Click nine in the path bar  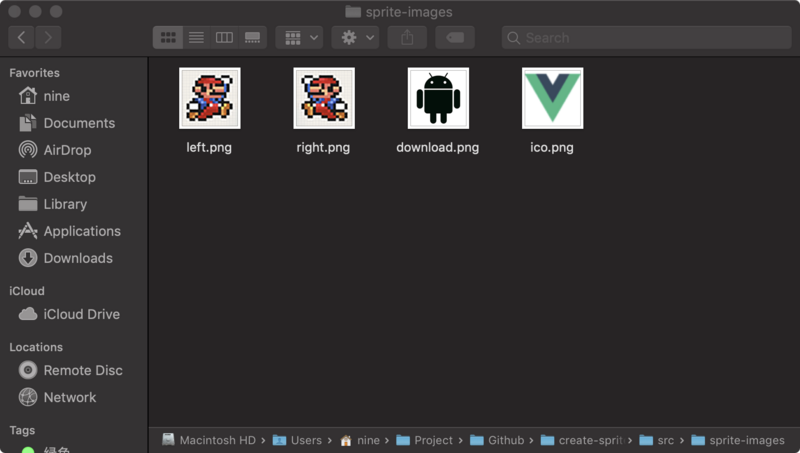360,440
